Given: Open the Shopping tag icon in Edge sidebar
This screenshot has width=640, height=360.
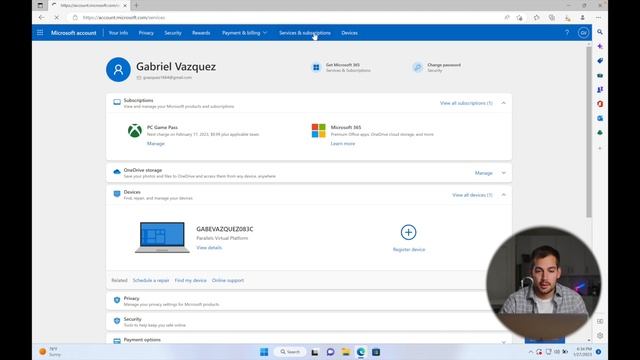Looking at the screenshot, I should (600, 61).
